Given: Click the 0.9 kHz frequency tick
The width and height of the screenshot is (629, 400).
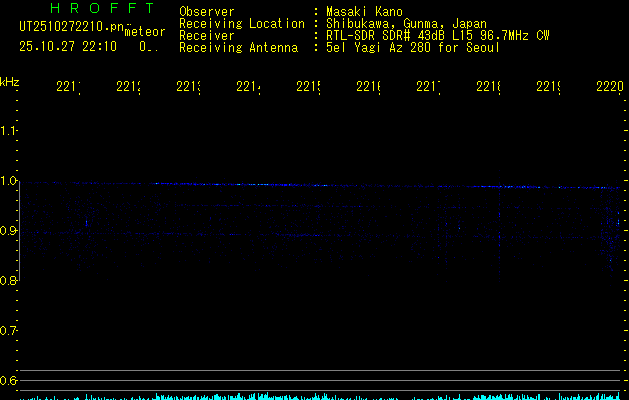Looking at the screenshot, I should (x=9, y=231).
